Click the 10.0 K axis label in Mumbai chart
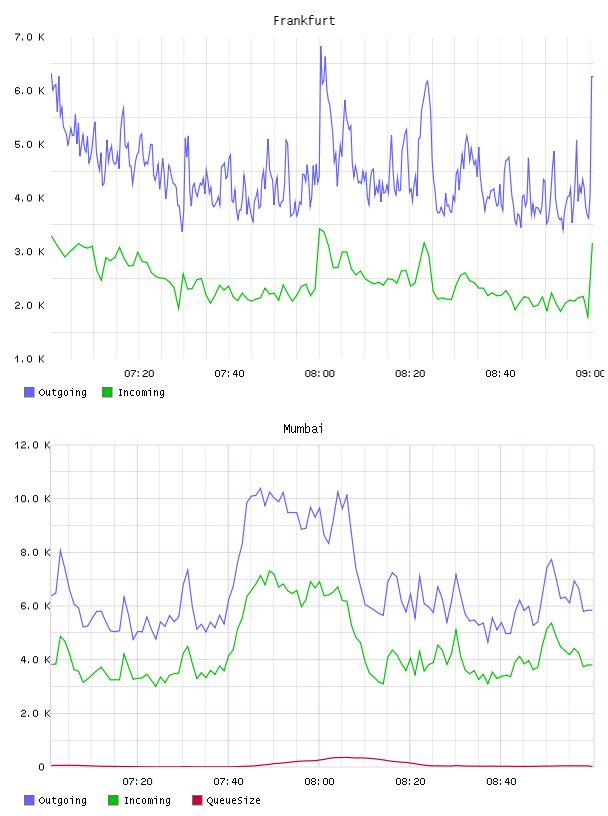Image resolution: width=608 pixels, height=816 pixels. (32, 499)
